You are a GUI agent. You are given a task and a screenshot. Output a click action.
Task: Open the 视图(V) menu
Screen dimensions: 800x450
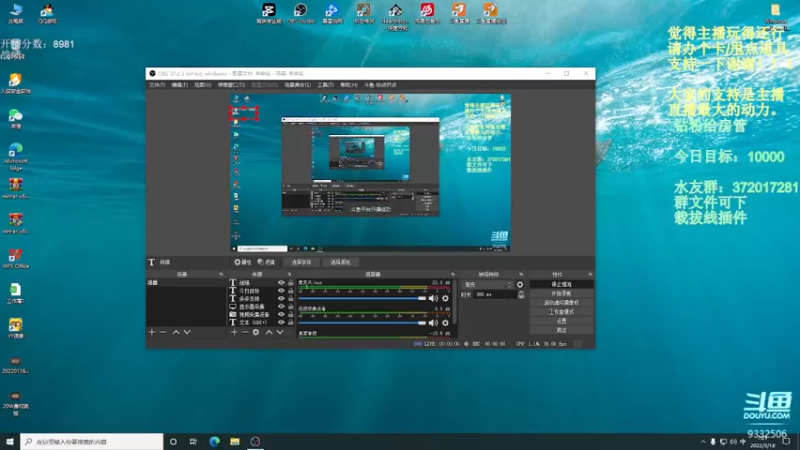pyautogui.click(x=203, y=85)
